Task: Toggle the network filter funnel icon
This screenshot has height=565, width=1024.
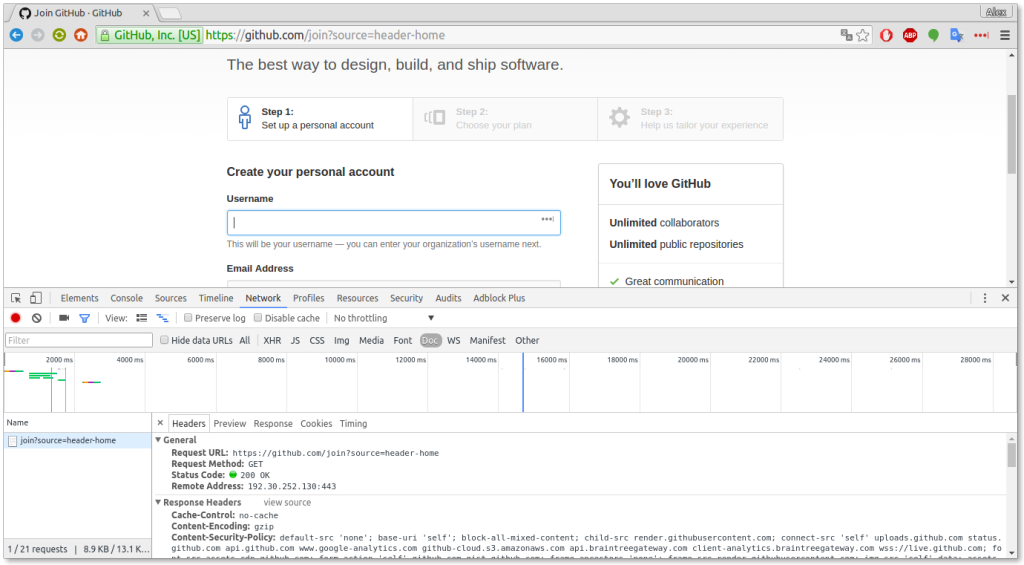Action: pyautogui.click(x=84, y=318)
